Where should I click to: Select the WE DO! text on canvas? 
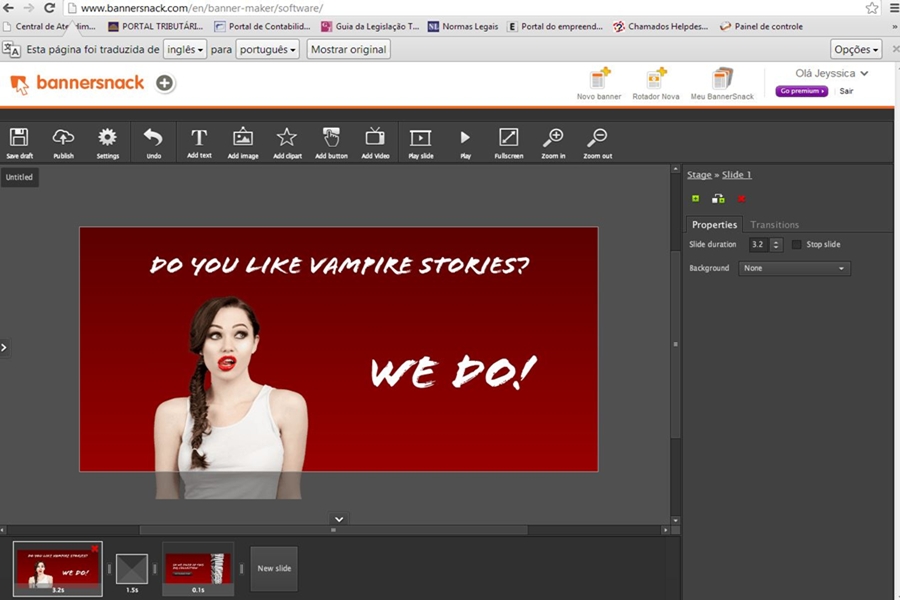pyautogui.click(x=454, y=372)
